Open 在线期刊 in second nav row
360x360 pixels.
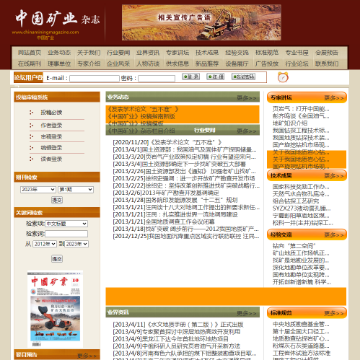click(29, 63)
